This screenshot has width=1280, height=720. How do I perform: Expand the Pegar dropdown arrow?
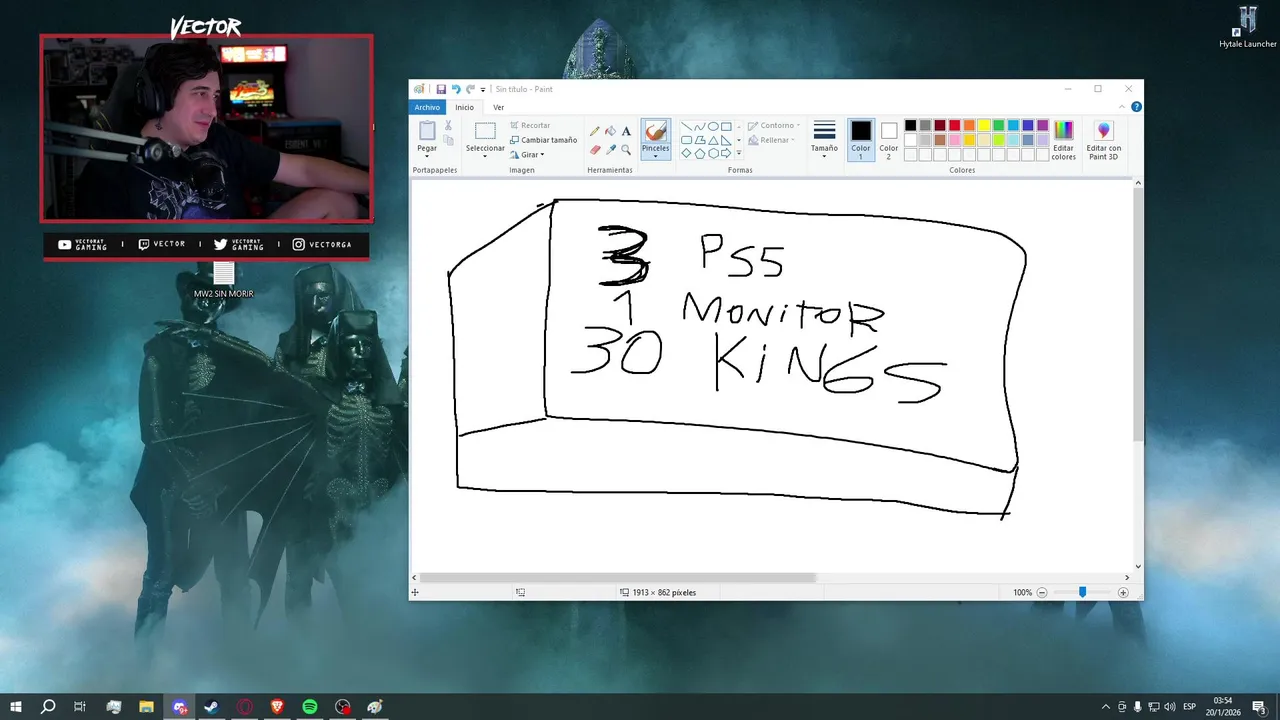tap(427, 156)
